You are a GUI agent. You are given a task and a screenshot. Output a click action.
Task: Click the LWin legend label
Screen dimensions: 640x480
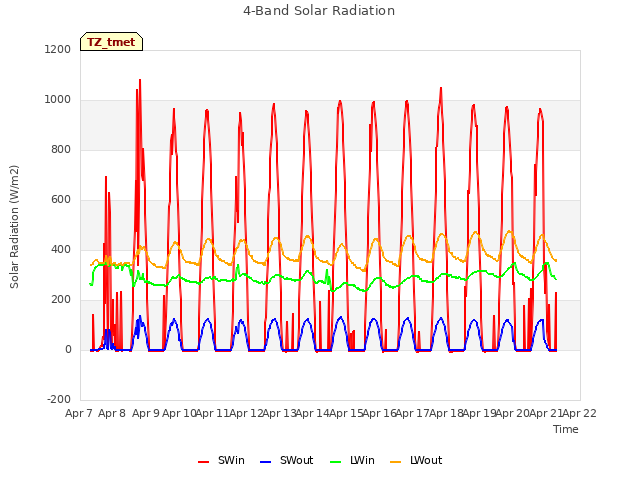click(x=362, y=460)
